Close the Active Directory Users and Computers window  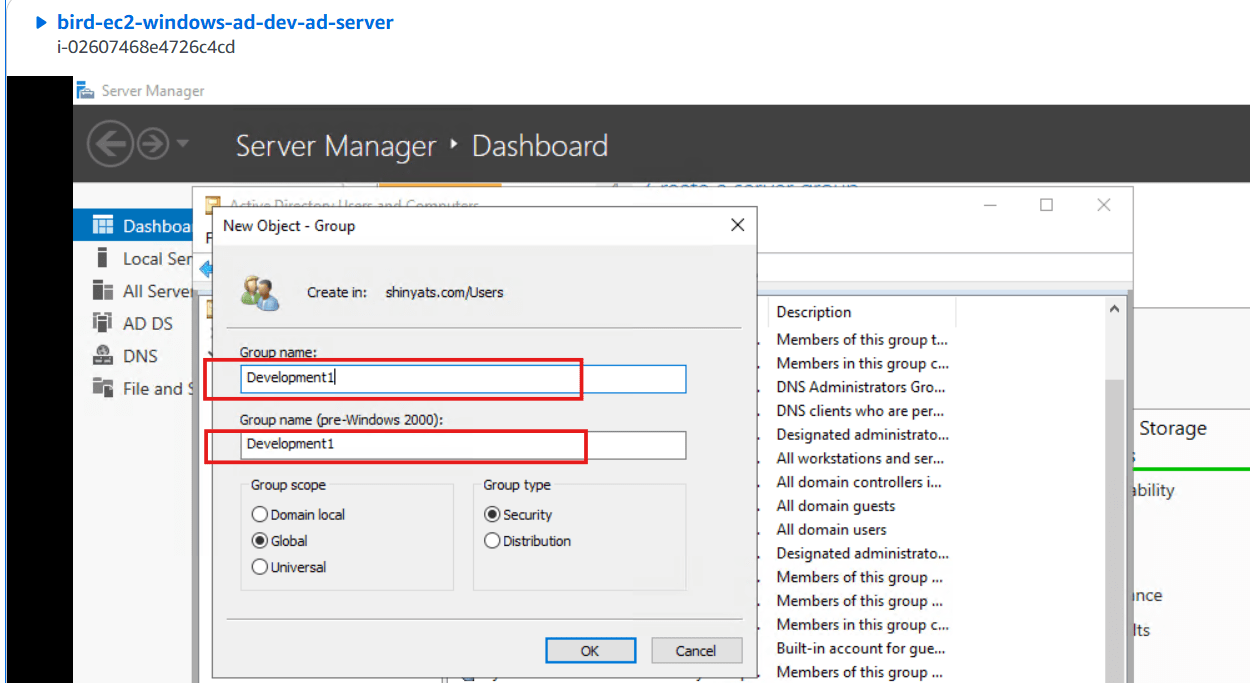tap(1104, 205)
